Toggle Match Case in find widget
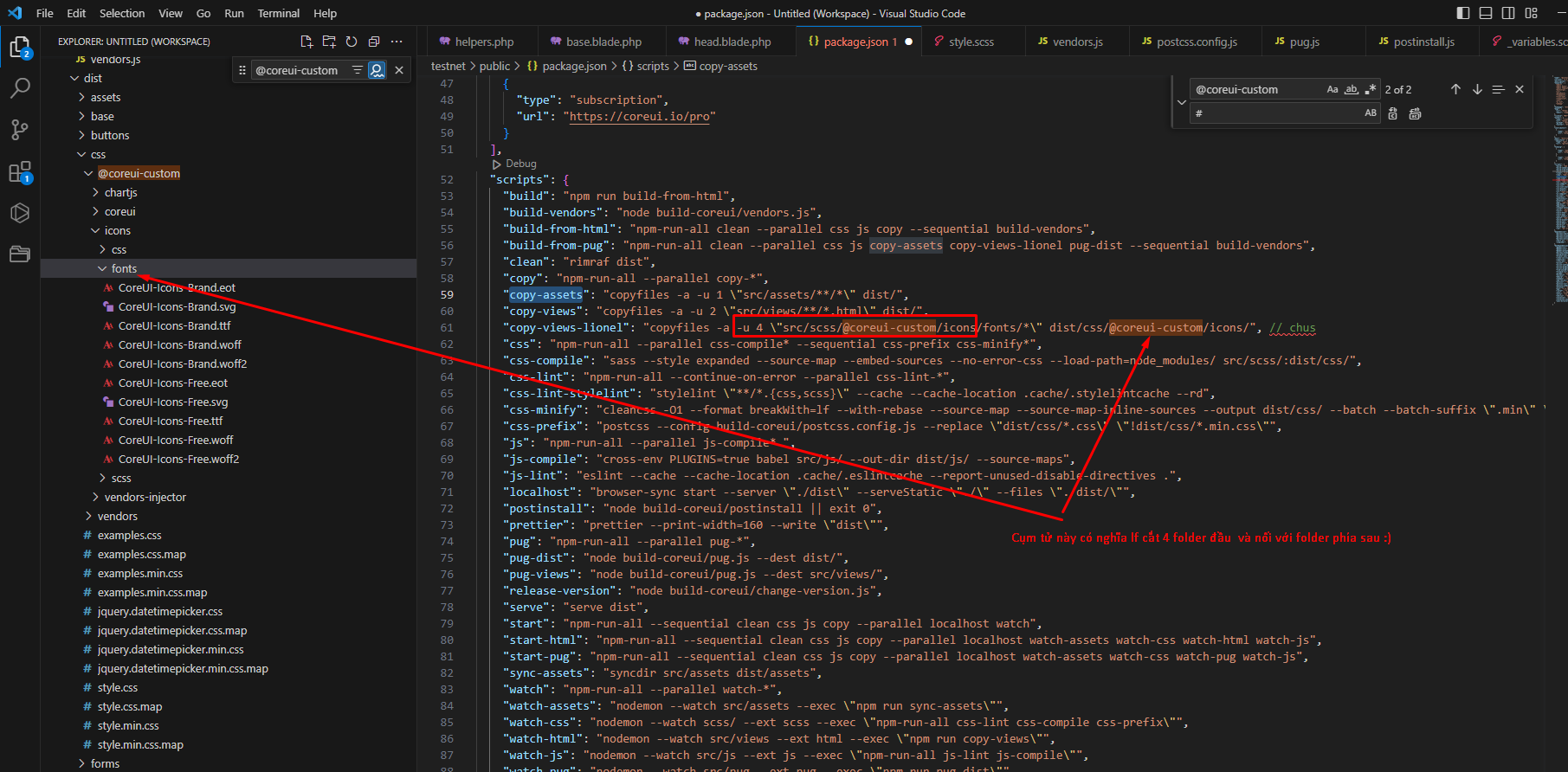The width and height of the screenshot is (1568, 772). 1332,89
